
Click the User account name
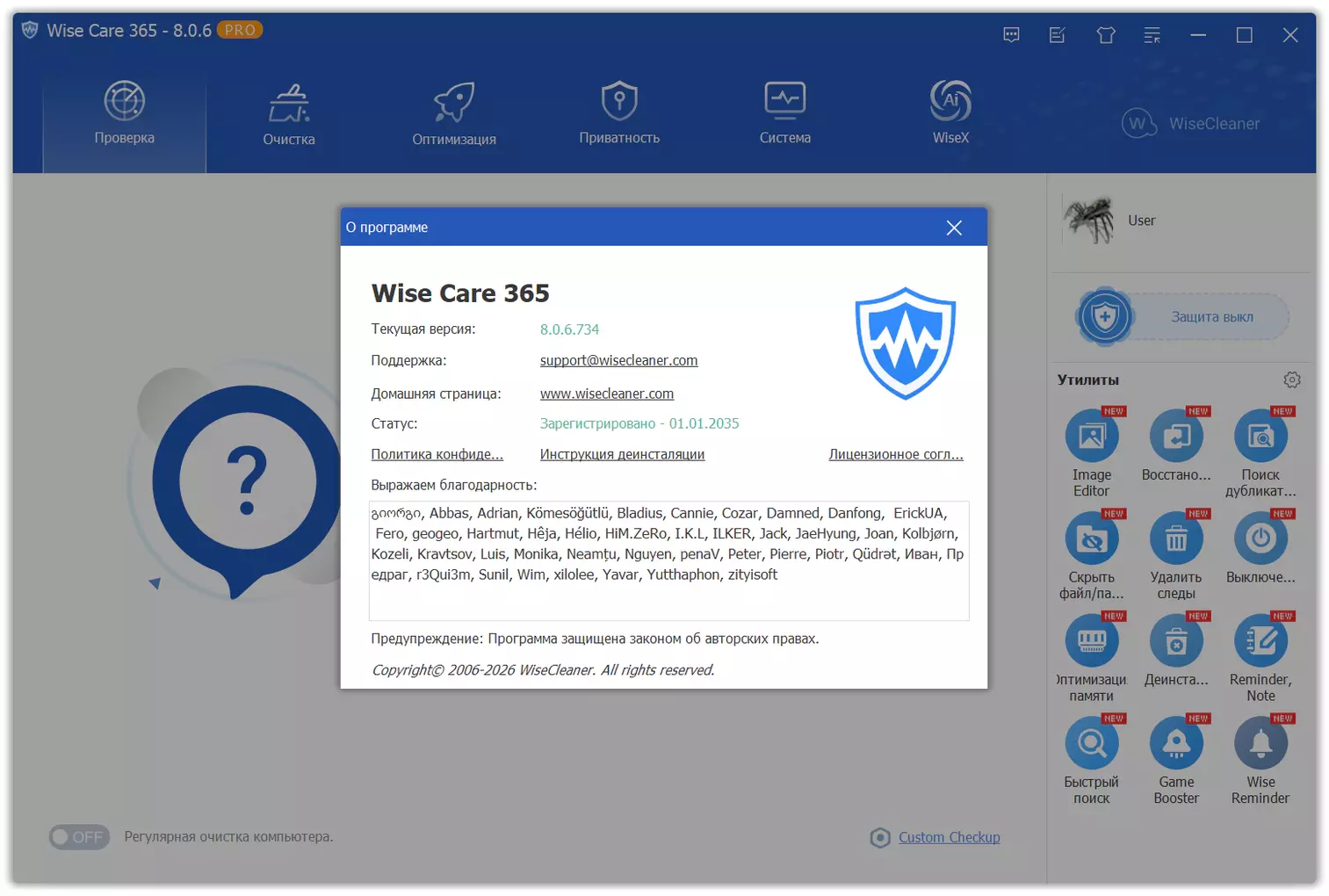click(1141, 220)
